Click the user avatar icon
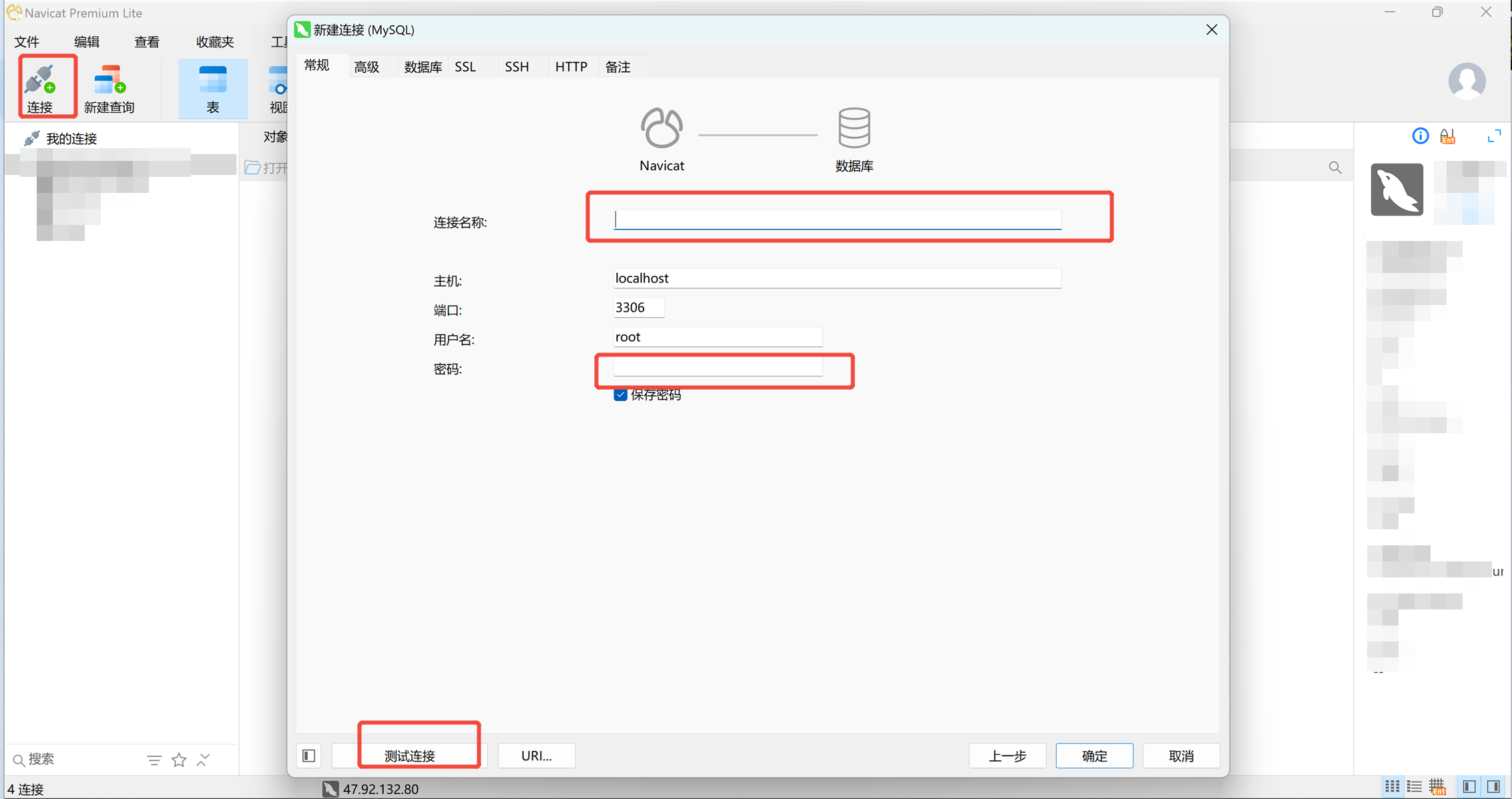This screenshot has width=1512, height=799. coord(1467,81)
